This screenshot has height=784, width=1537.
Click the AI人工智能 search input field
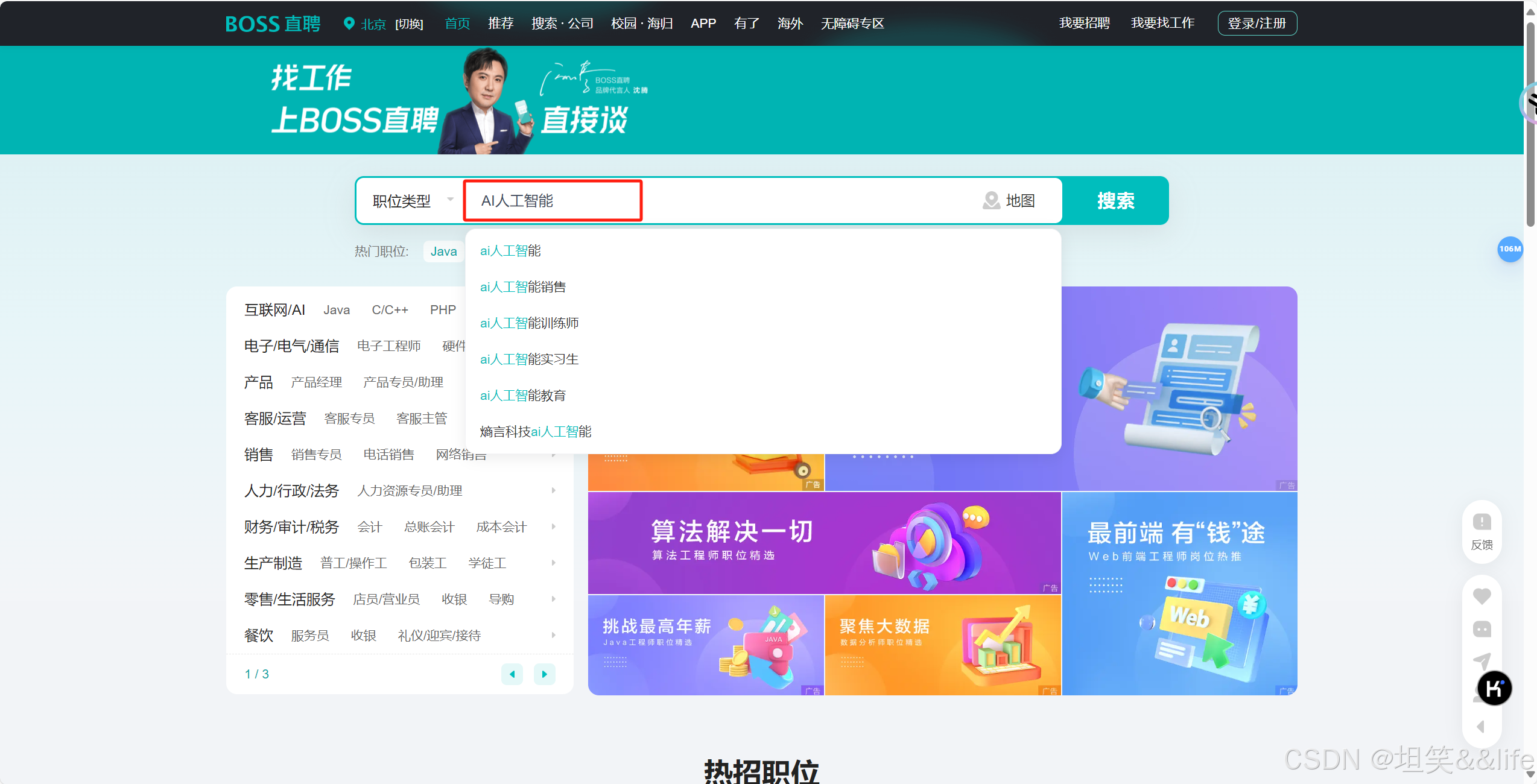coord(552,200)
